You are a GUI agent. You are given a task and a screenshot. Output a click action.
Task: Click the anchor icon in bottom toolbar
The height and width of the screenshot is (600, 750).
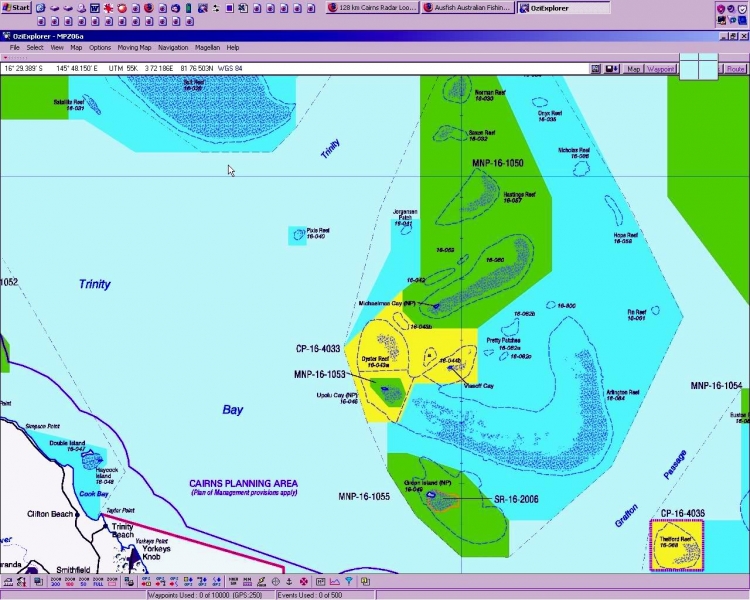[290, 581]
